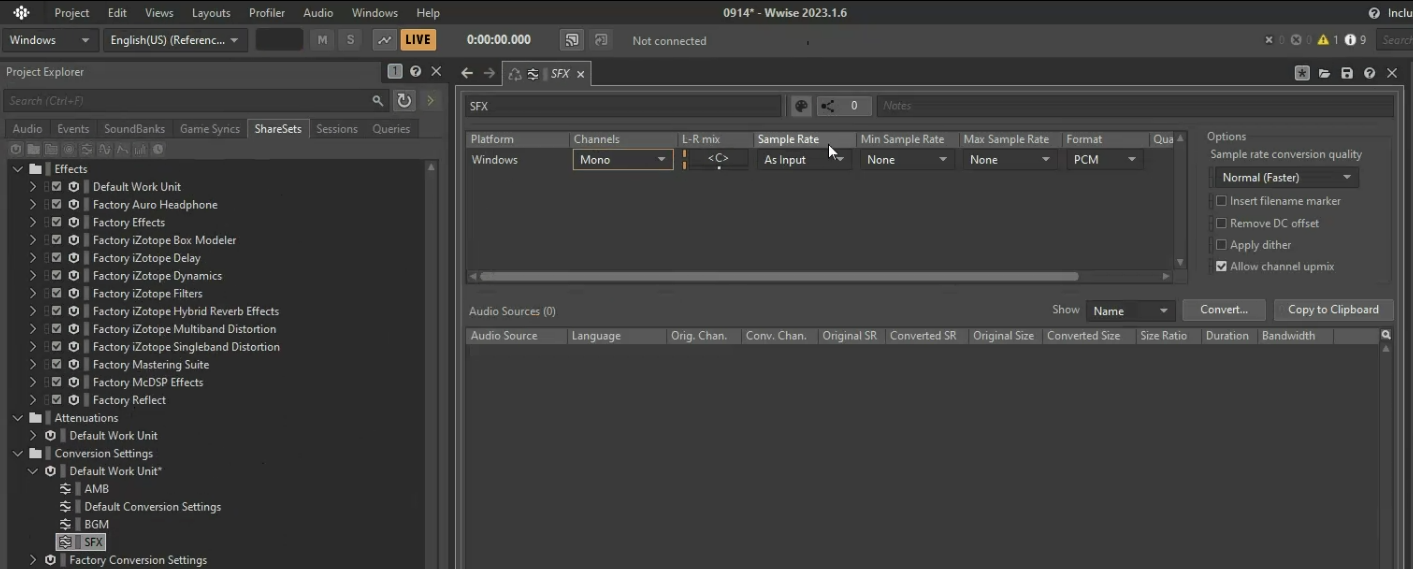Enable Apply dither checkbox
Viewport: 1413px width, 569px height.
pyautogui.click(x=1221, y=245)
